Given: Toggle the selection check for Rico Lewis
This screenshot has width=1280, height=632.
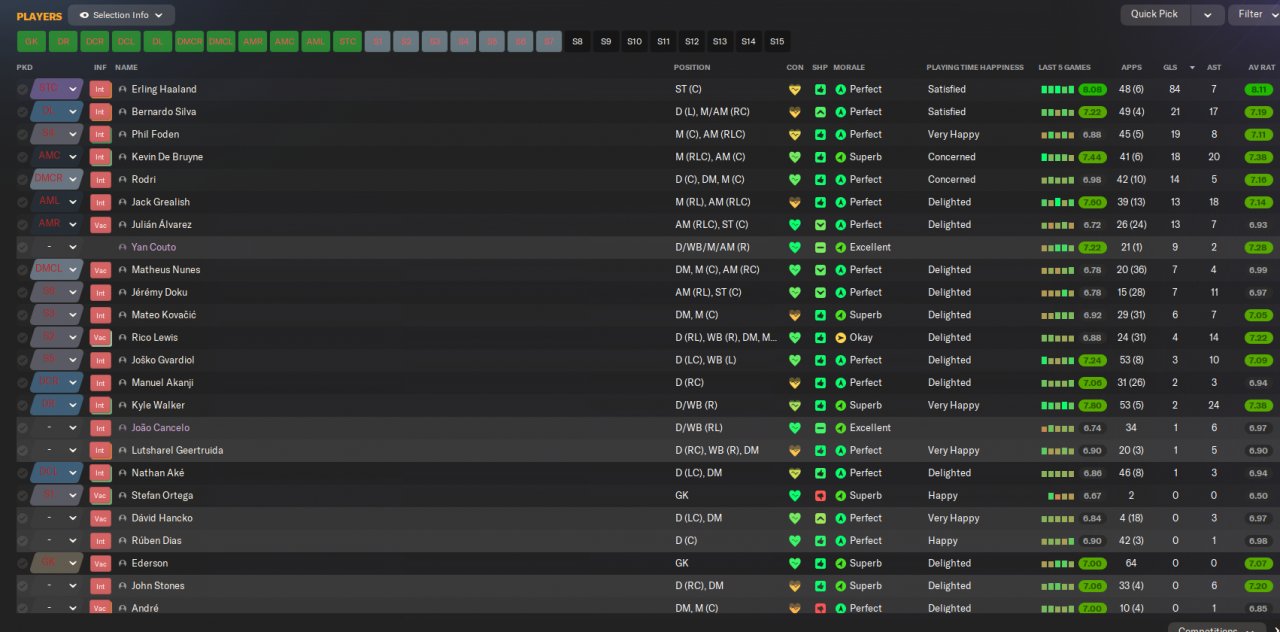Looking at the screenshot, I should [x=22, y=338].
